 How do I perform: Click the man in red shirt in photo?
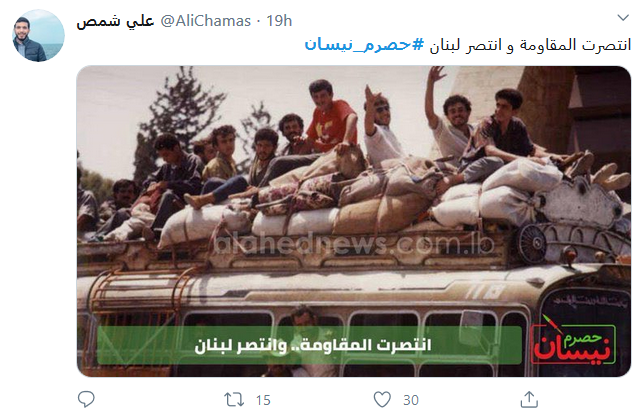(330, 117)
